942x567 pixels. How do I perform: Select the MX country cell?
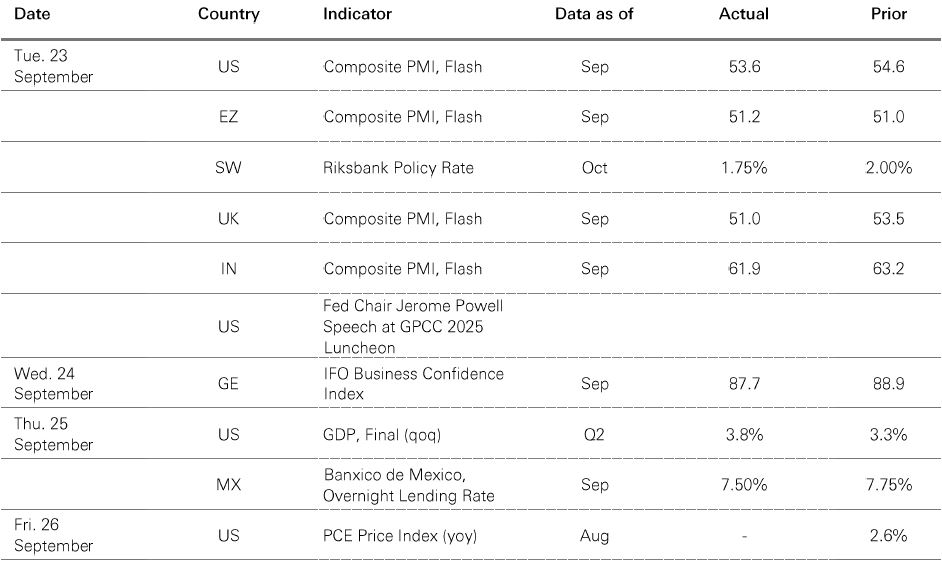pos(228,484)
